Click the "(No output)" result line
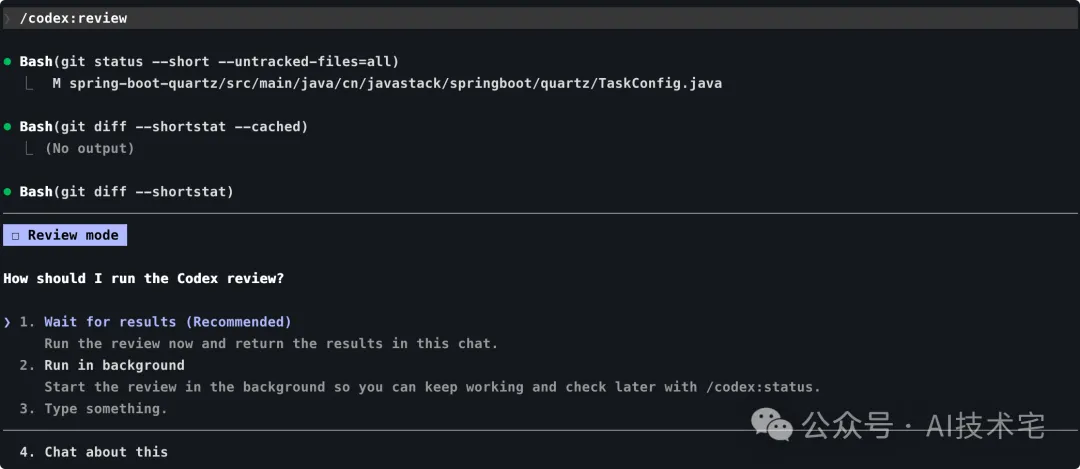1080x469 pixels. coord(88,148)
